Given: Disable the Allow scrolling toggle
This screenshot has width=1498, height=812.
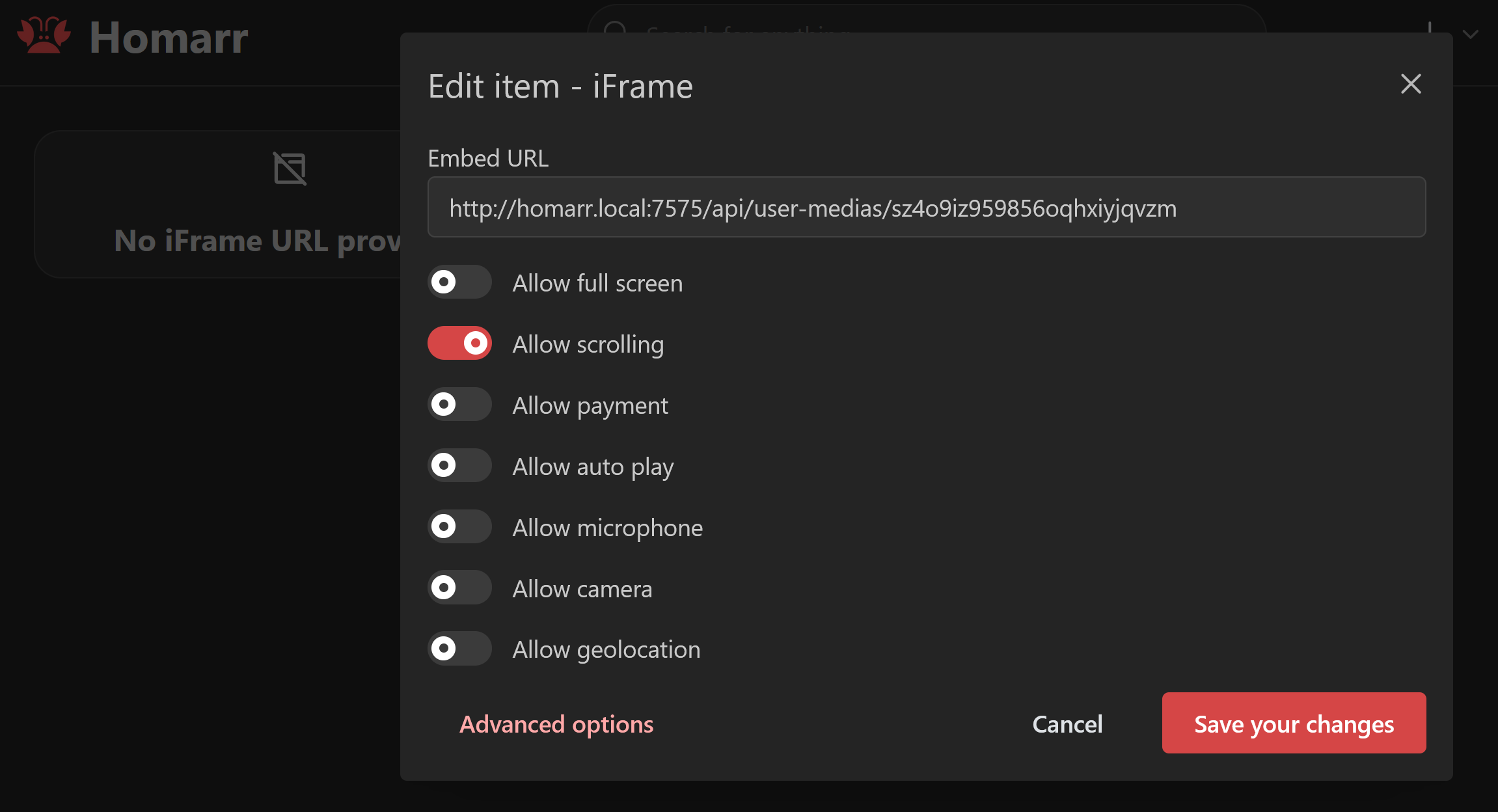Looking at the screenshot, I should [x=459, y=343].
